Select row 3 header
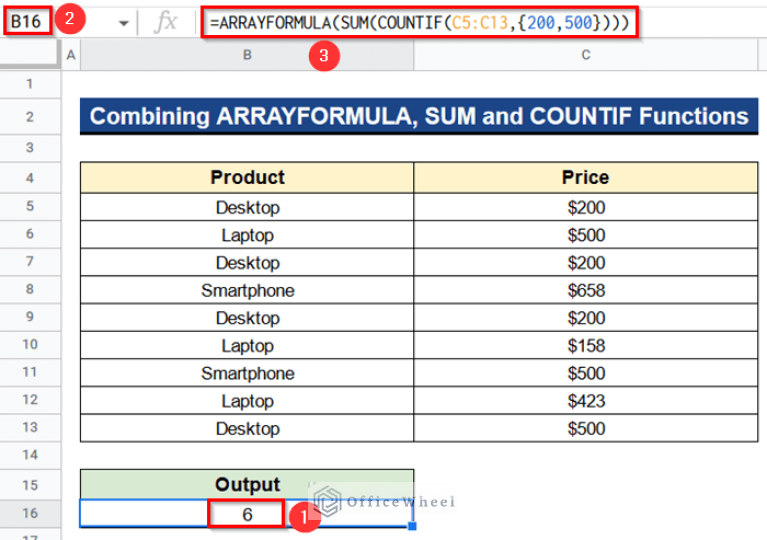 click(x=30, y=148)
